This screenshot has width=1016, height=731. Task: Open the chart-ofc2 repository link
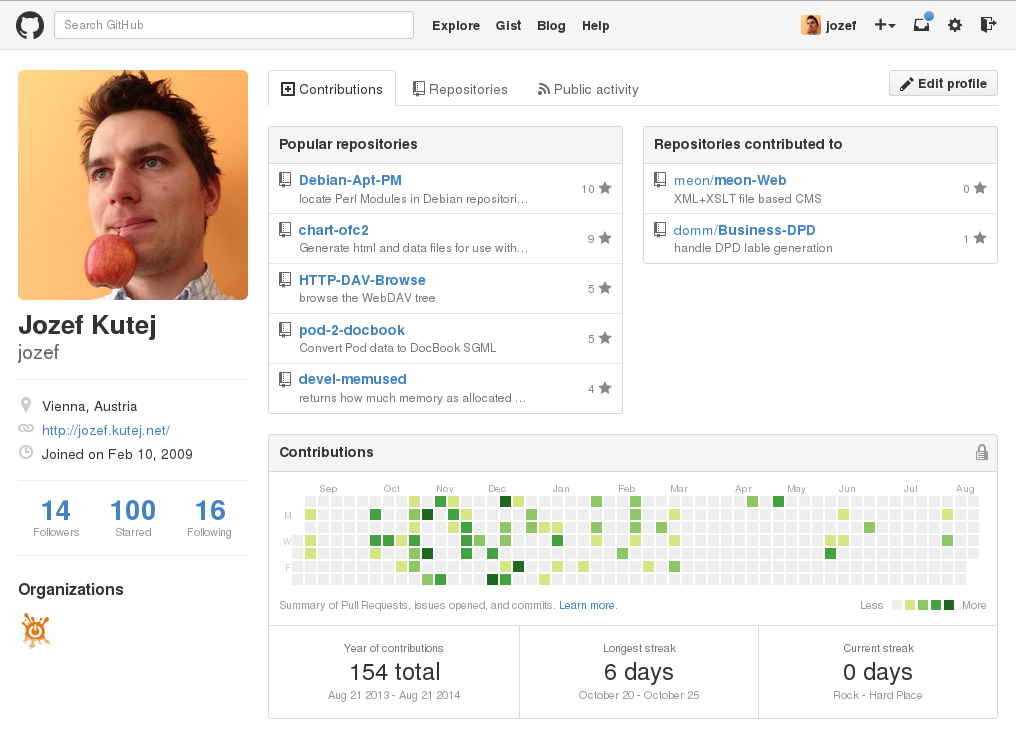point(334,230)
